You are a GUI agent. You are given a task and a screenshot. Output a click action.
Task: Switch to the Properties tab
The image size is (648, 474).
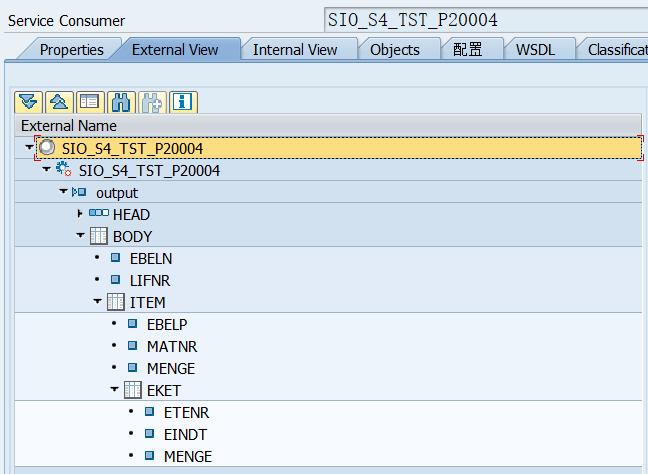coord(71,50)
